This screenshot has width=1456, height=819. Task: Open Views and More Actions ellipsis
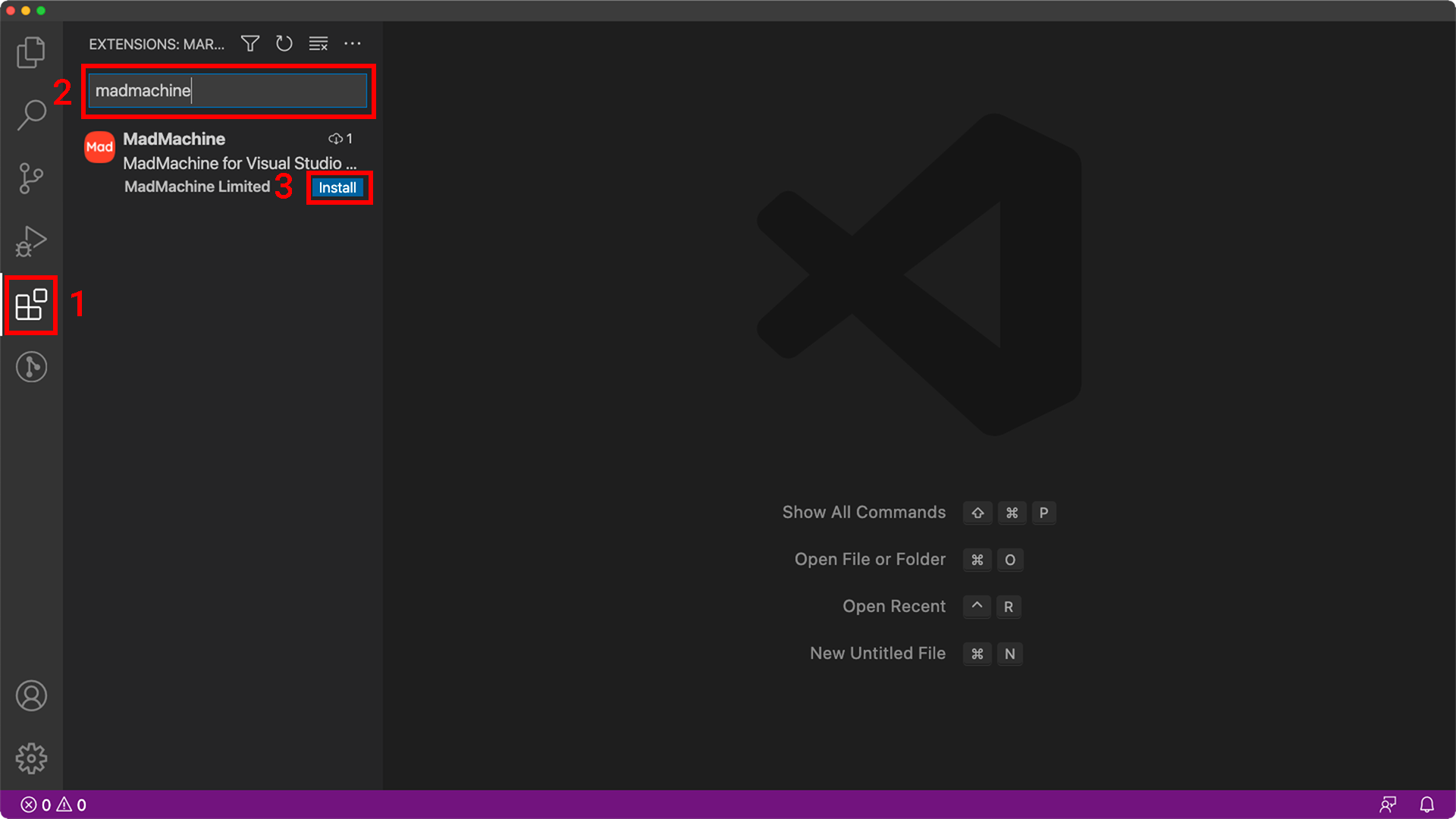coord(353,44)
